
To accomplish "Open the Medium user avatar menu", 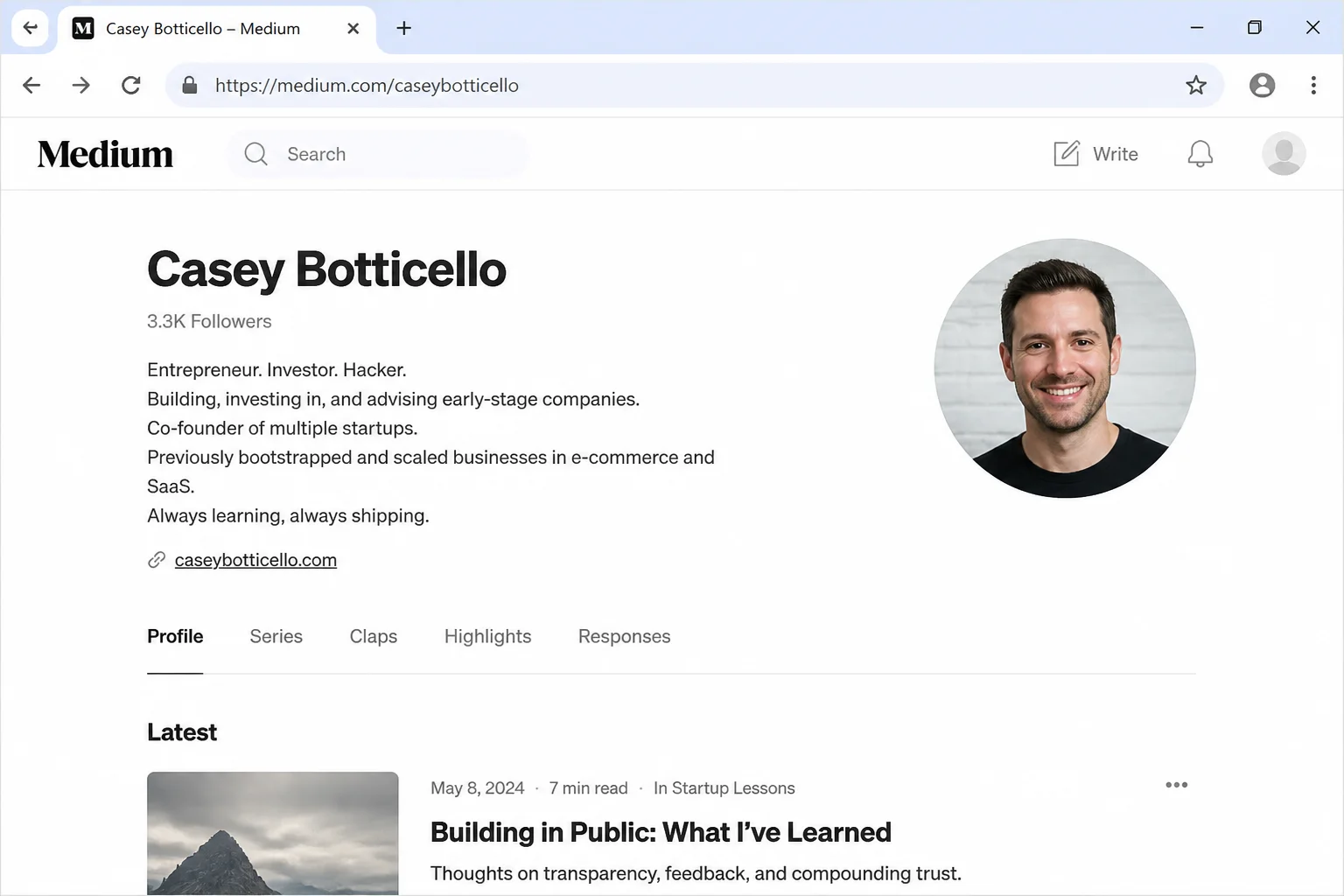I will [x=1284, y=154].
